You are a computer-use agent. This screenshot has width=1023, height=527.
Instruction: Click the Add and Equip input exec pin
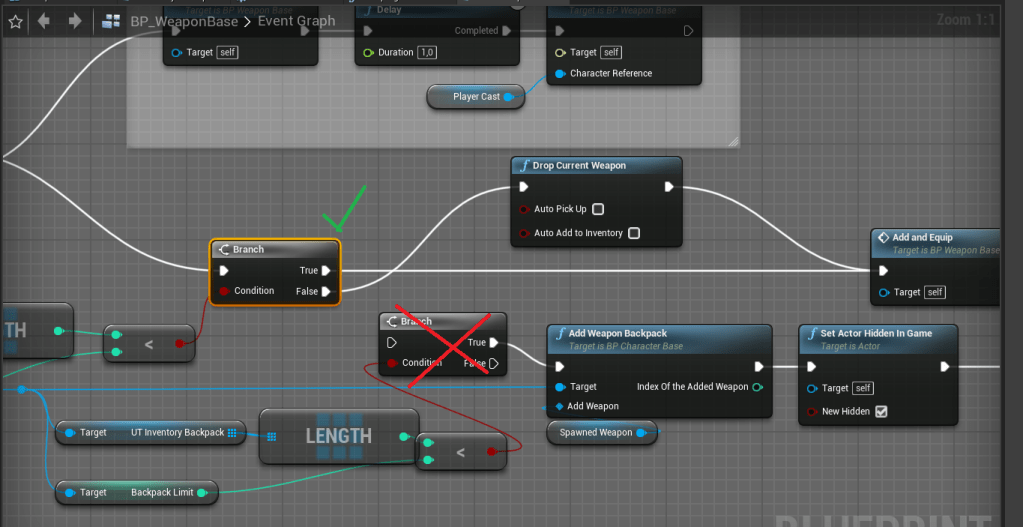pos(882,270)
